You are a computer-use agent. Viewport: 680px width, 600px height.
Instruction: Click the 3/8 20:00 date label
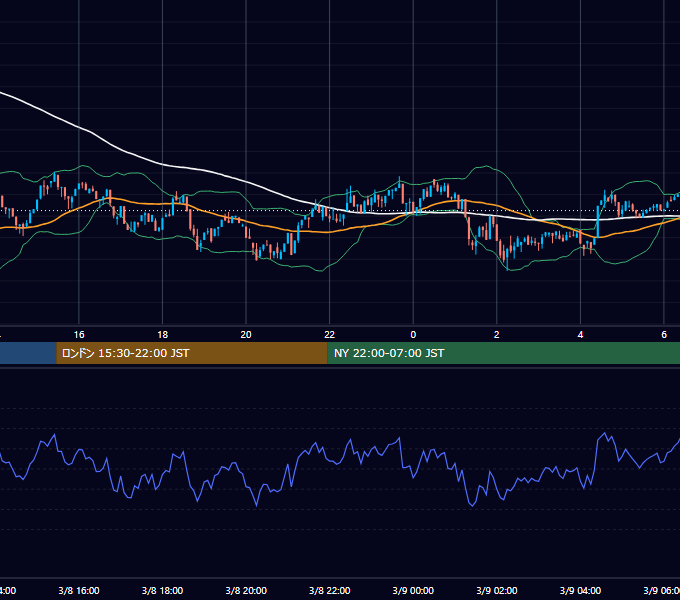(246, 590)
